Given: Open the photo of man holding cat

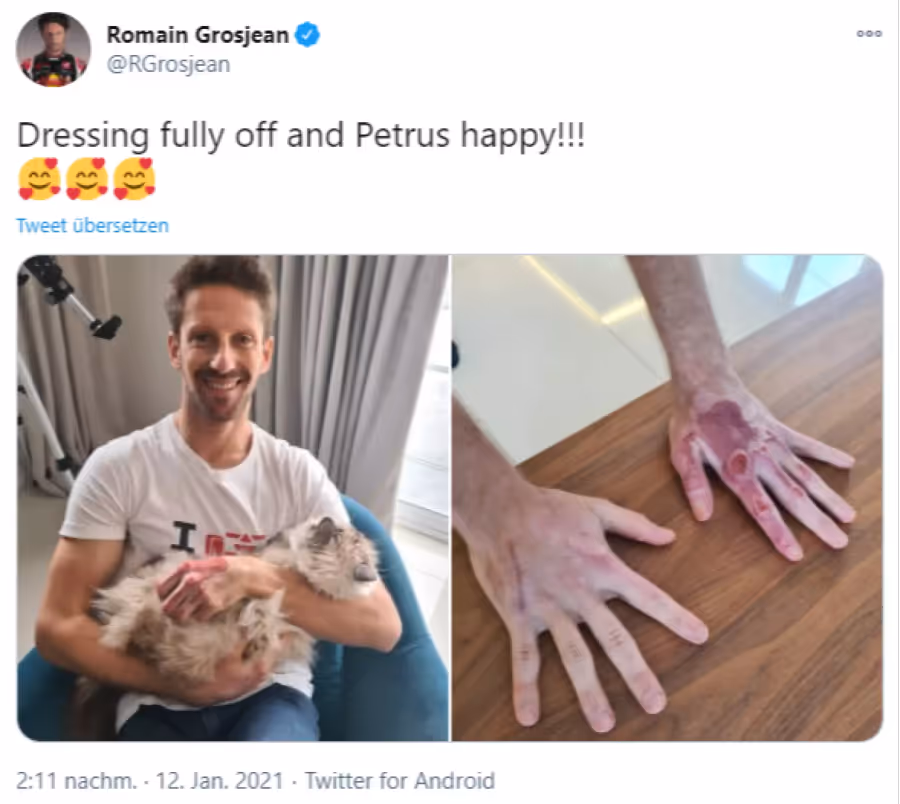Looking at the screenshot, I should [x=233, y=498].
